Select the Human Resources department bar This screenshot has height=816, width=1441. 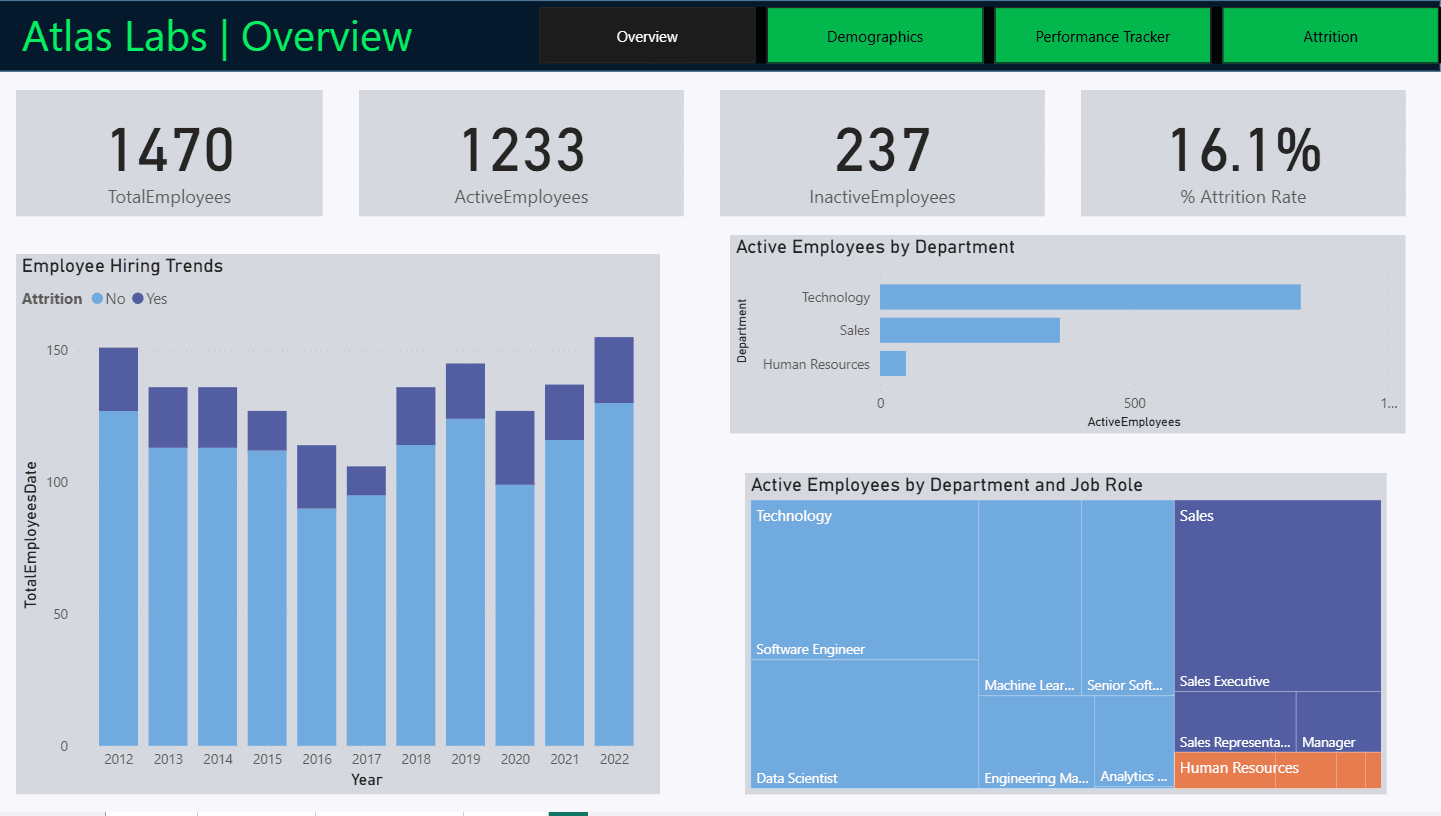pyautogui.click(x=893, y=364)
